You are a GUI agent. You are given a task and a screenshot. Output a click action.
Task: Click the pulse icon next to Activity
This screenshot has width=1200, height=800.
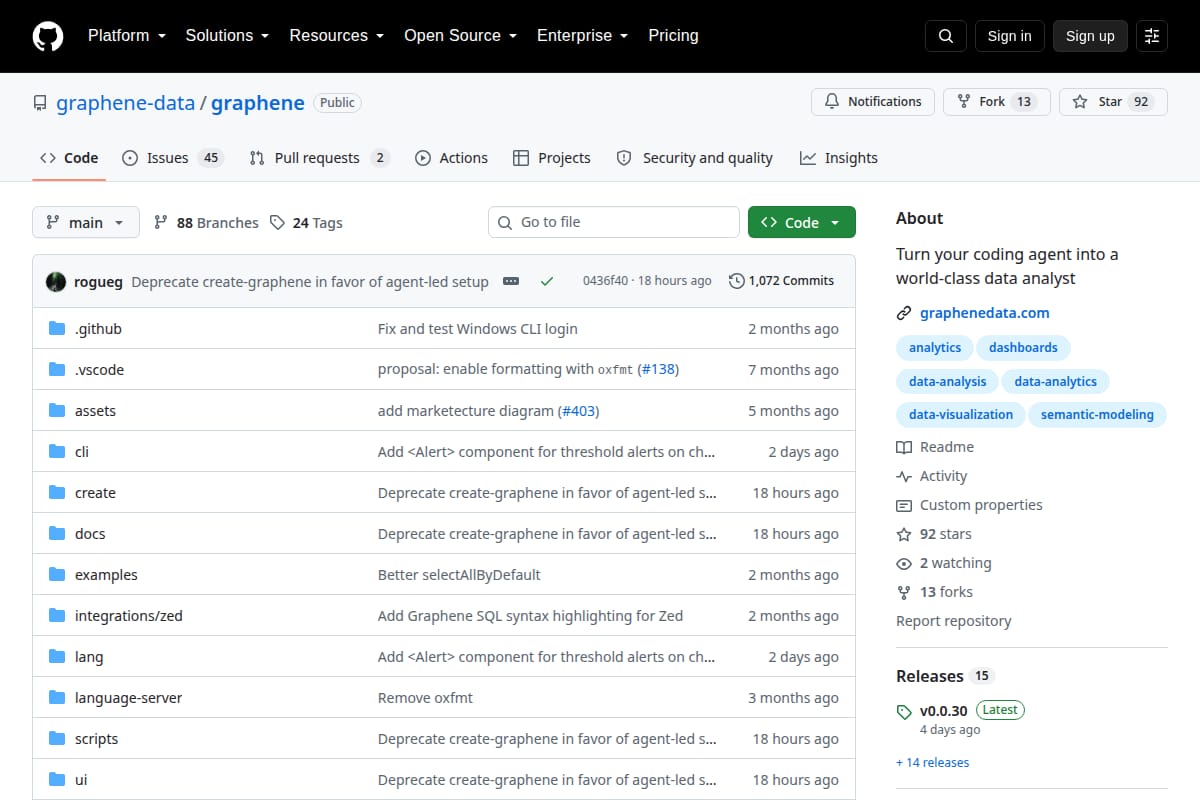(904, 476)
